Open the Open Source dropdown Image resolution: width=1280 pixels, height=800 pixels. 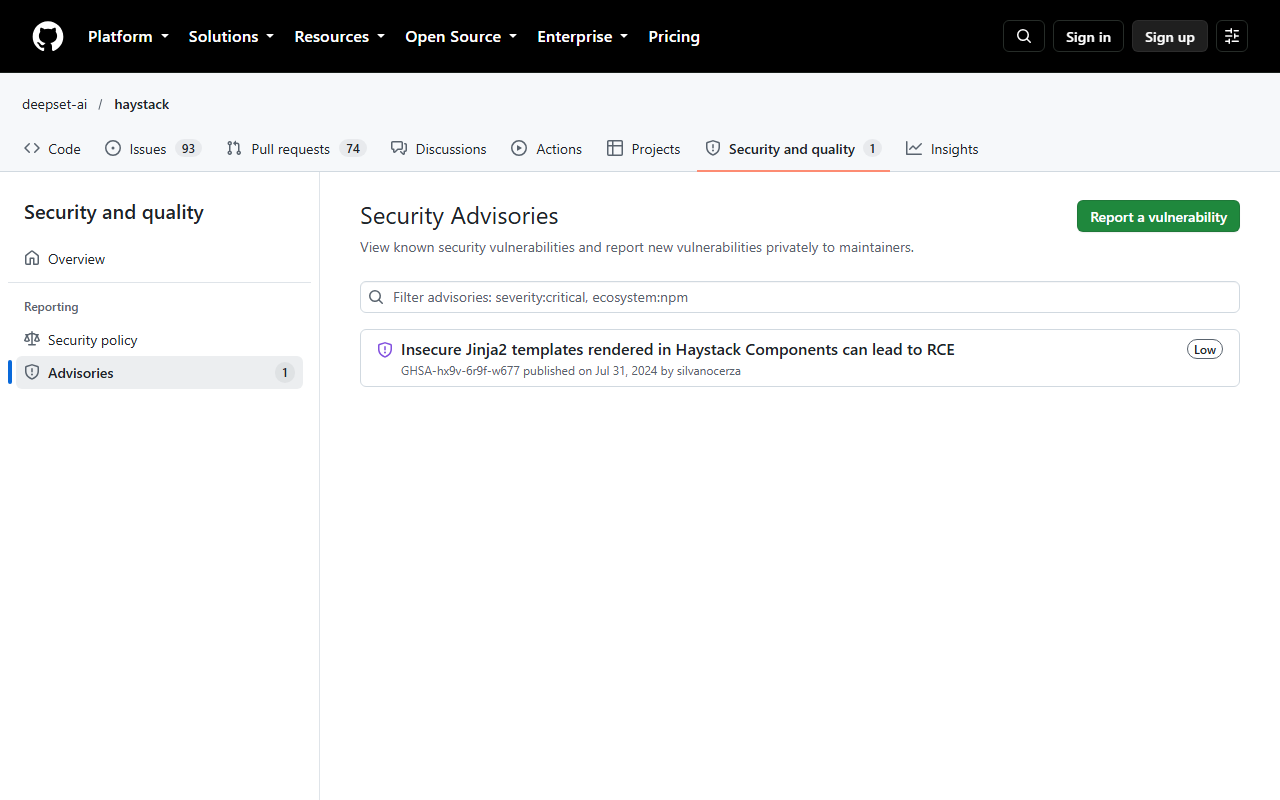461,36
